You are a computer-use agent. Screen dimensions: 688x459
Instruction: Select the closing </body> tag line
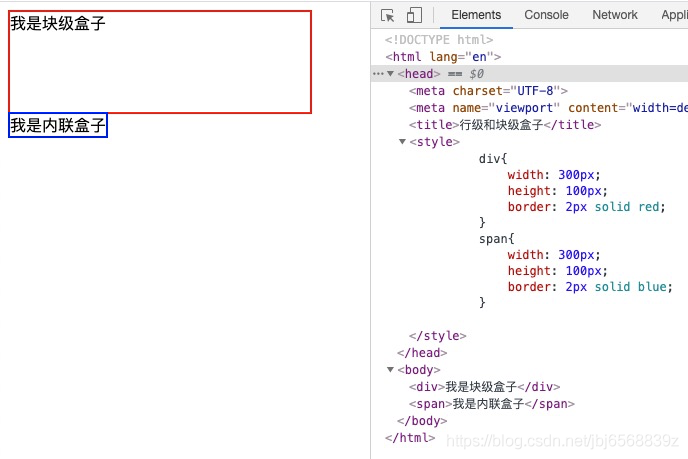(422, 421)
